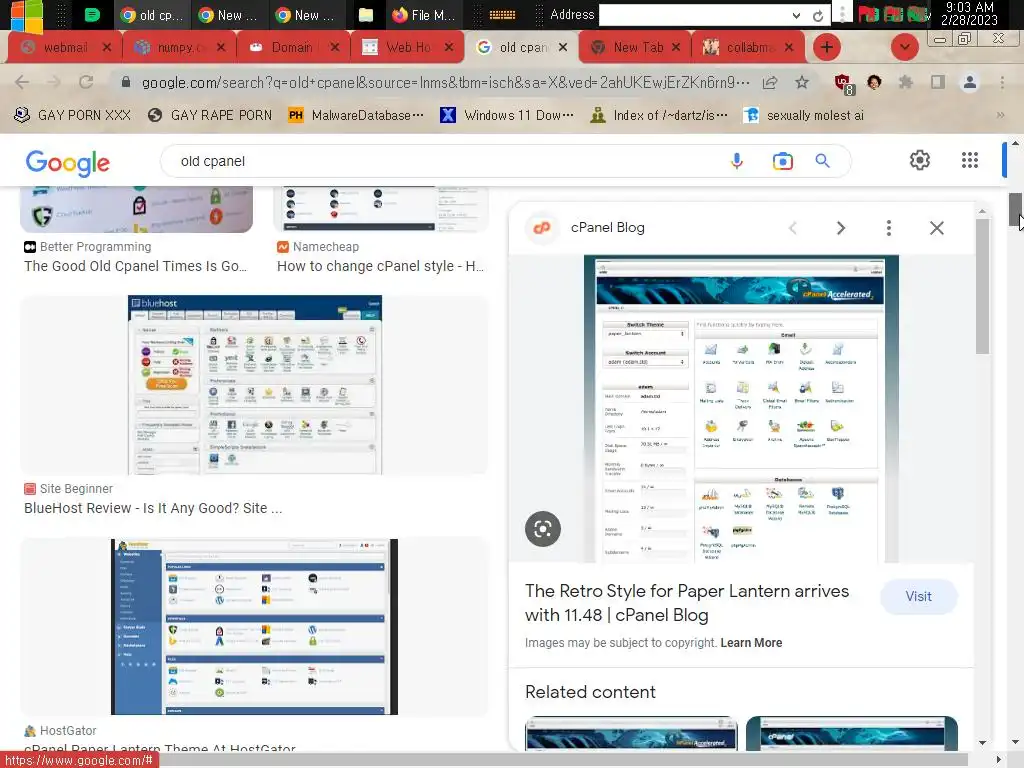Image resolution: width=1024 pixels, height=768 pixels.
Task: Click the green app icon in the taskbar
Action: point(92,15)
